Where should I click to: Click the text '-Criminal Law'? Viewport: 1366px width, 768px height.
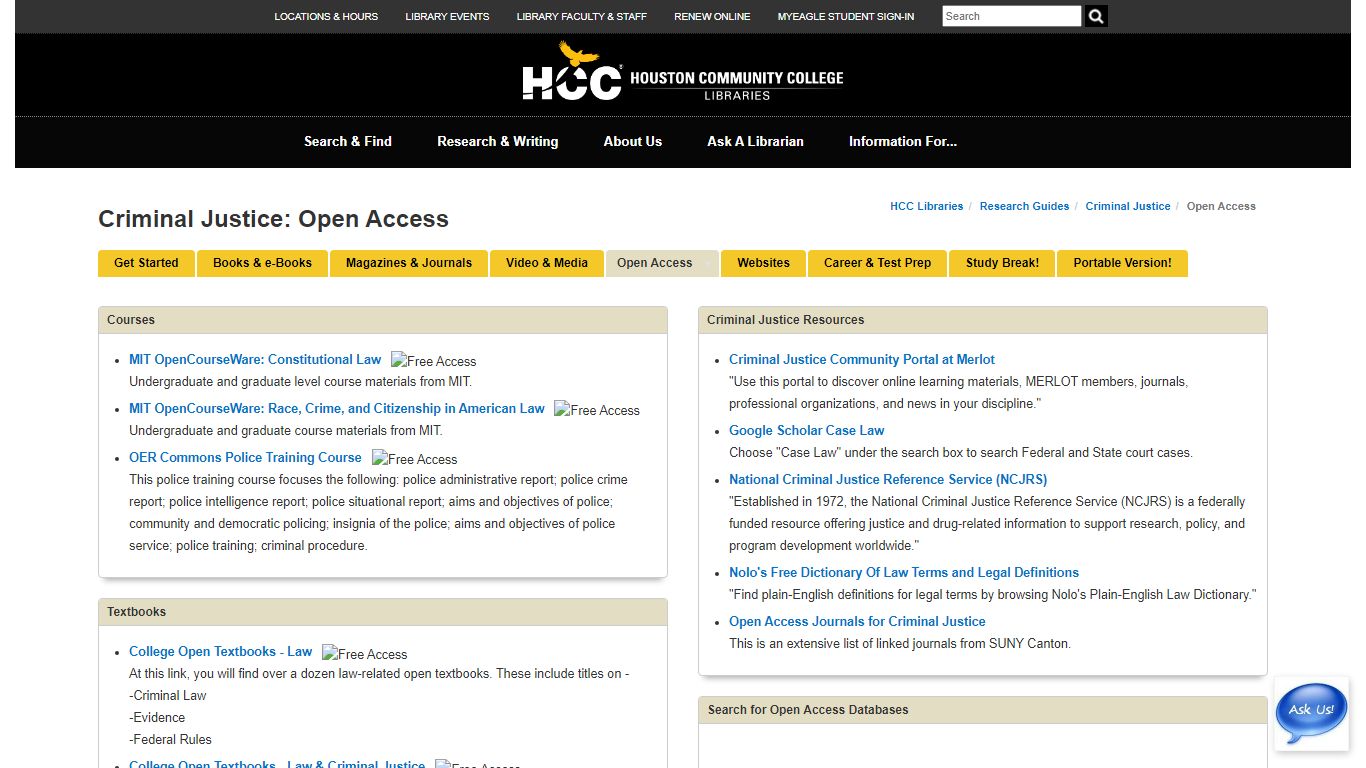click(x=168, y=695)
